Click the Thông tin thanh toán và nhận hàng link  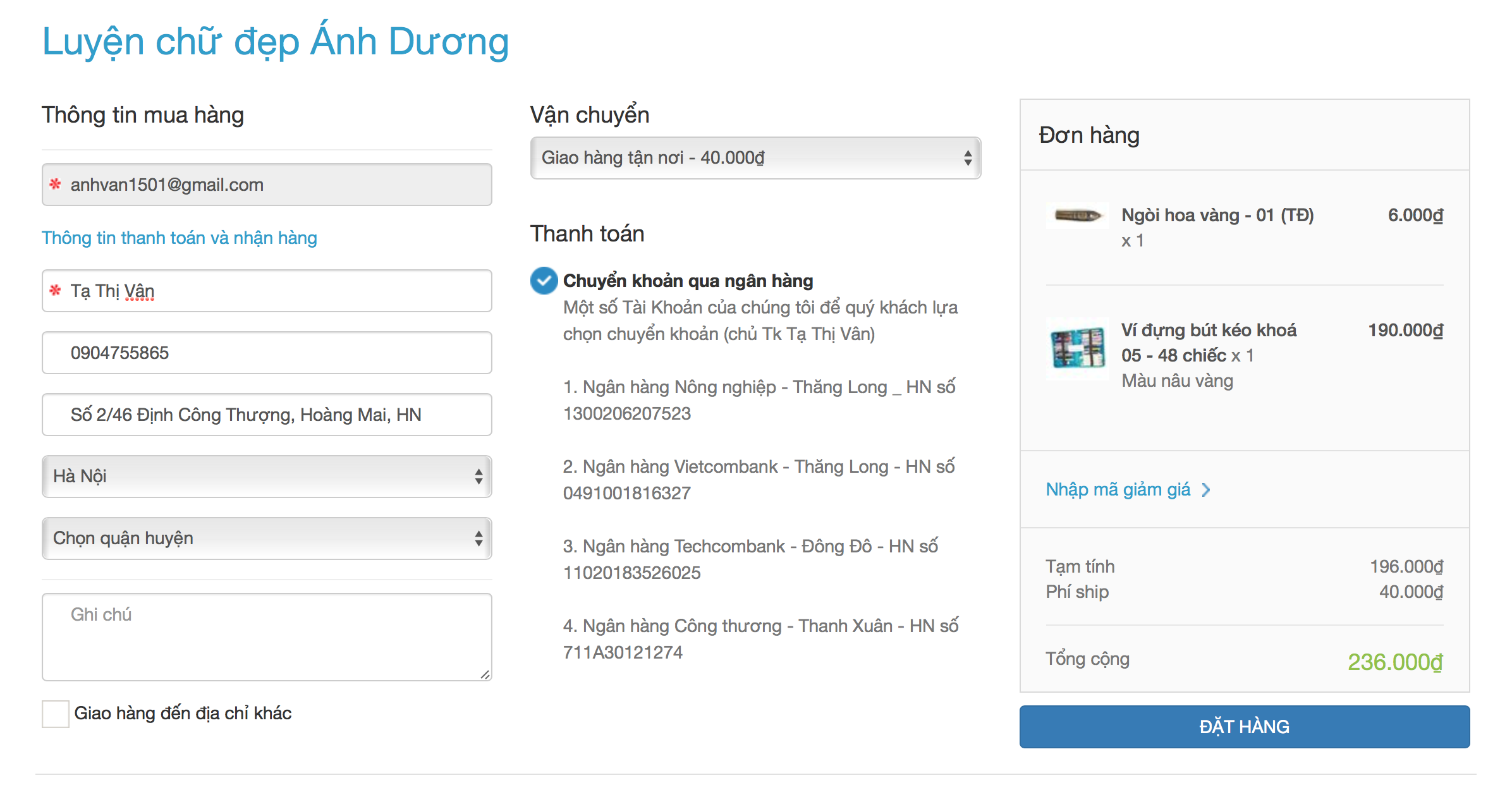[x=180, y=238]
